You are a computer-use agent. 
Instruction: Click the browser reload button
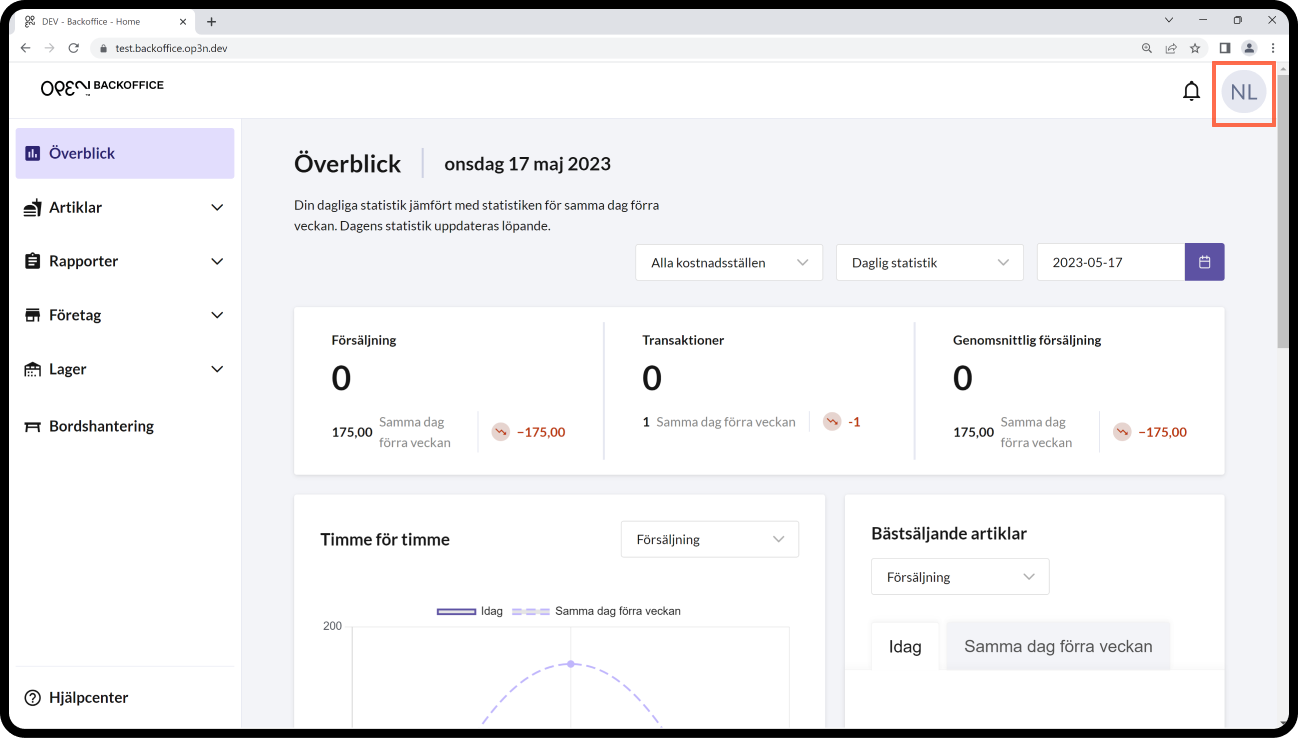pos(73,48)
